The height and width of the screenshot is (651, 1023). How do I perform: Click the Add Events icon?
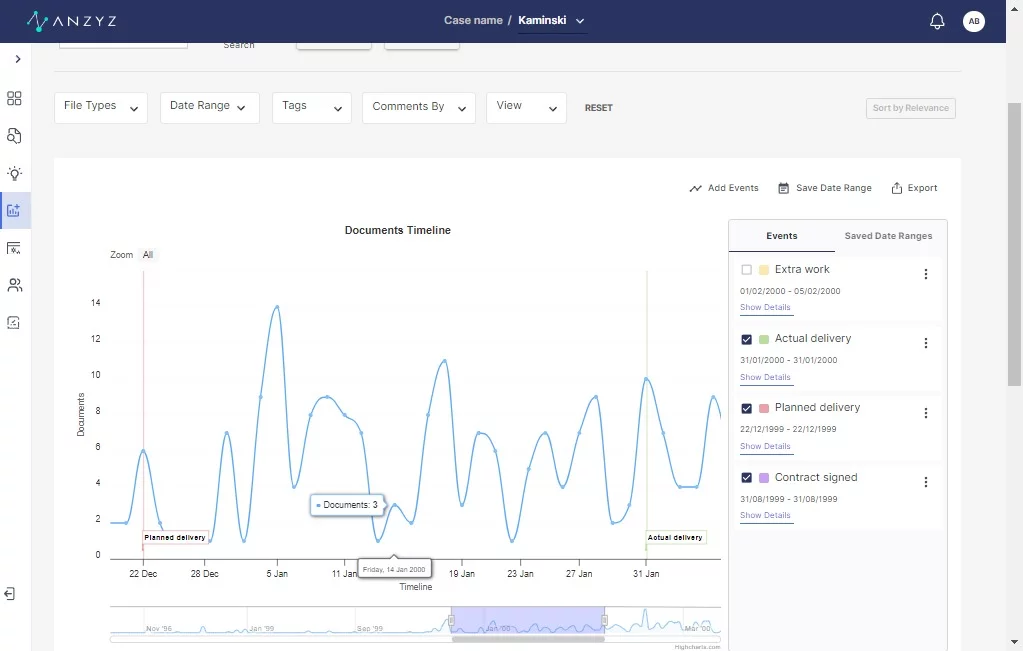click(x=695, y=188)
